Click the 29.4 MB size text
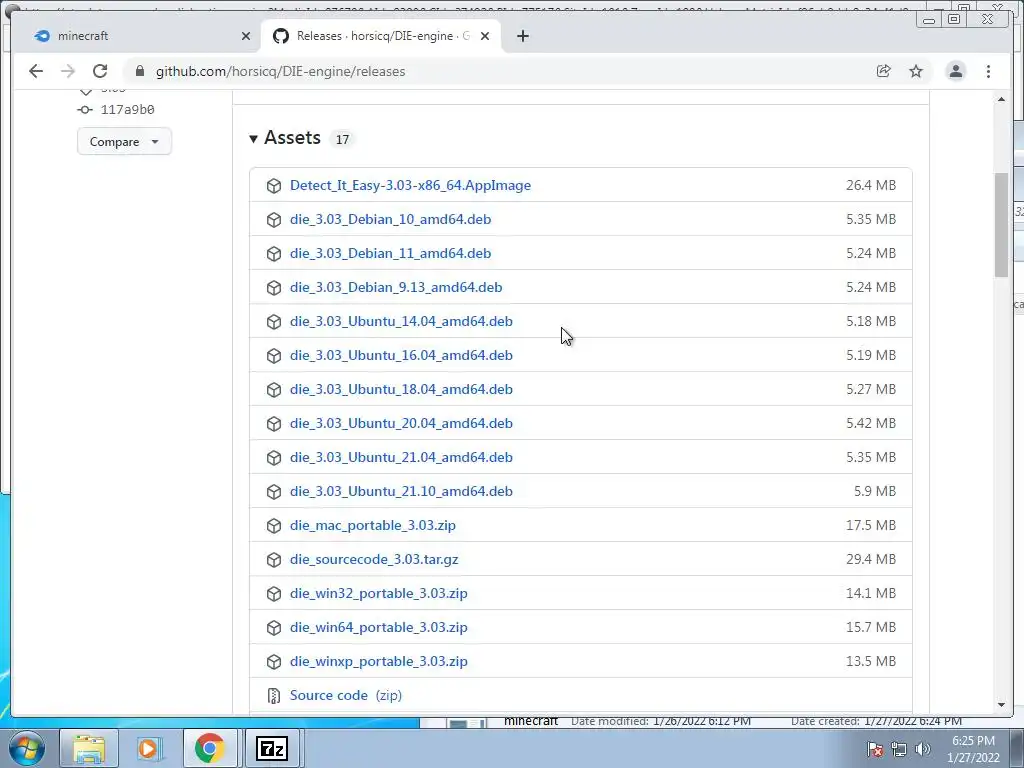The image size is (1024, 768). (x=871, y=559)
